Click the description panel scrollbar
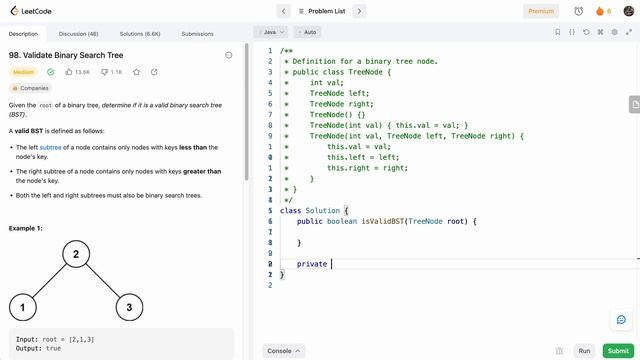Screen dimensions: 640x360 247,112
